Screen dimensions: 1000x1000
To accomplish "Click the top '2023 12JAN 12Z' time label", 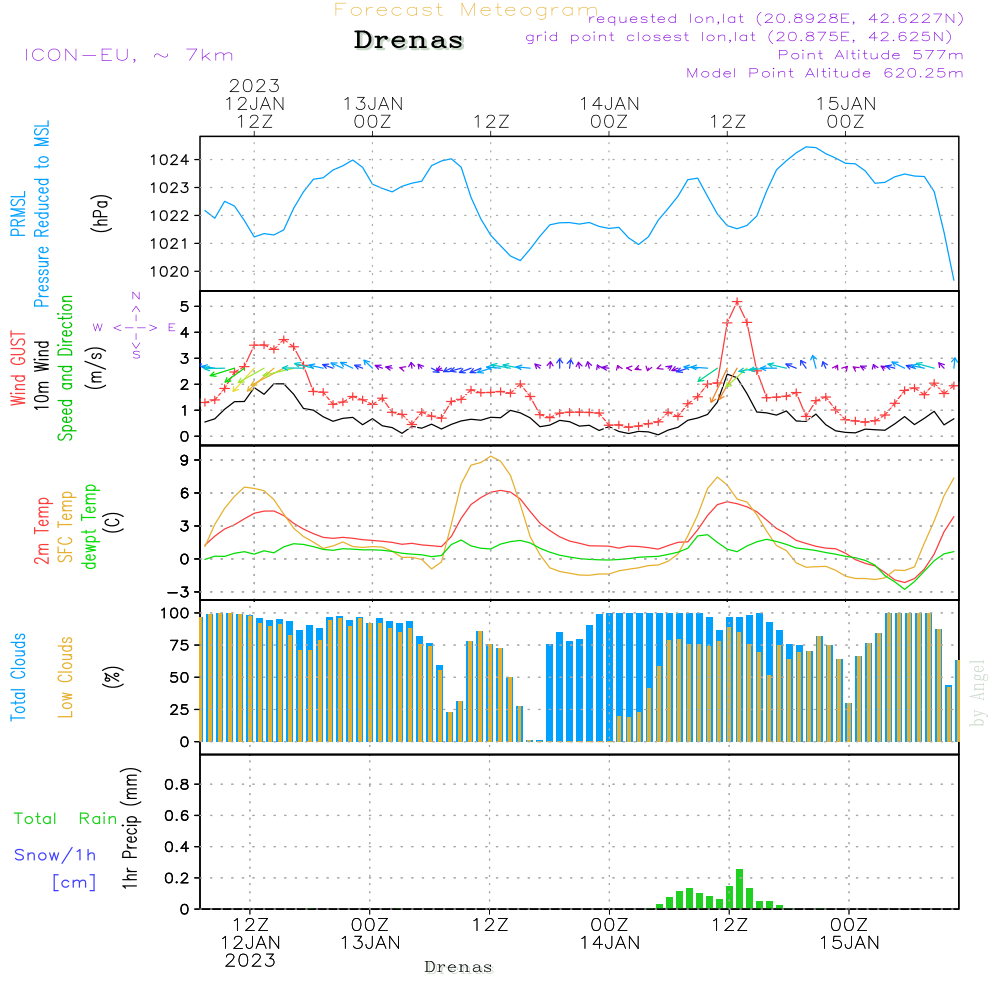I will coord(254,104).
